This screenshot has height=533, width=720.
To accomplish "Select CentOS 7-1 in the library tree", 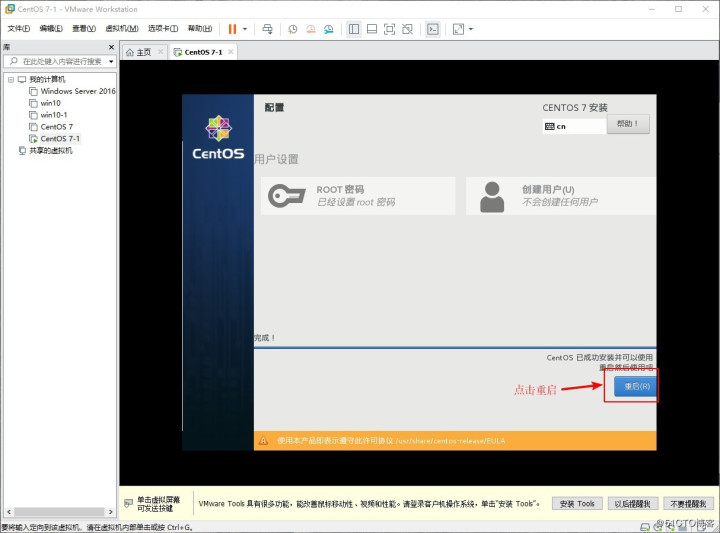I will tap(55, 139).
